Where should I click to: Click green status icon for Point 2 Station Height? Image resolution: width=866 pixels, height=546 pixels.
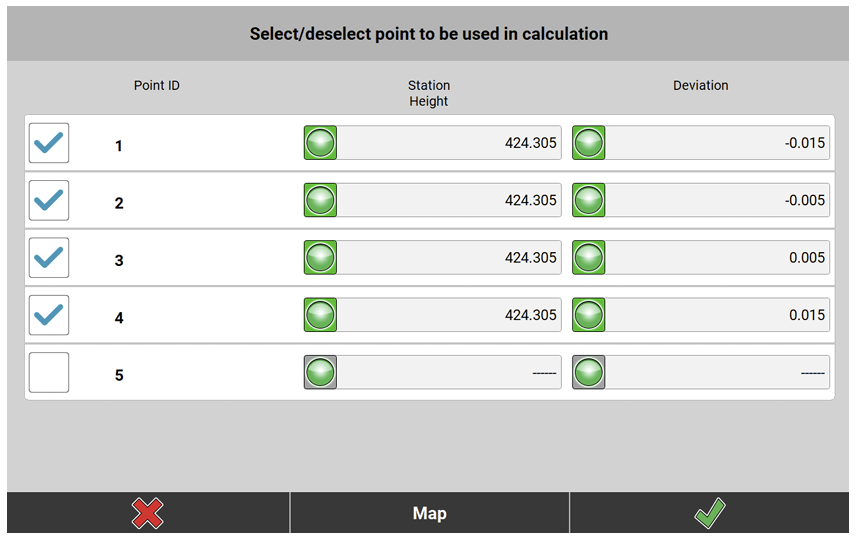320,200
